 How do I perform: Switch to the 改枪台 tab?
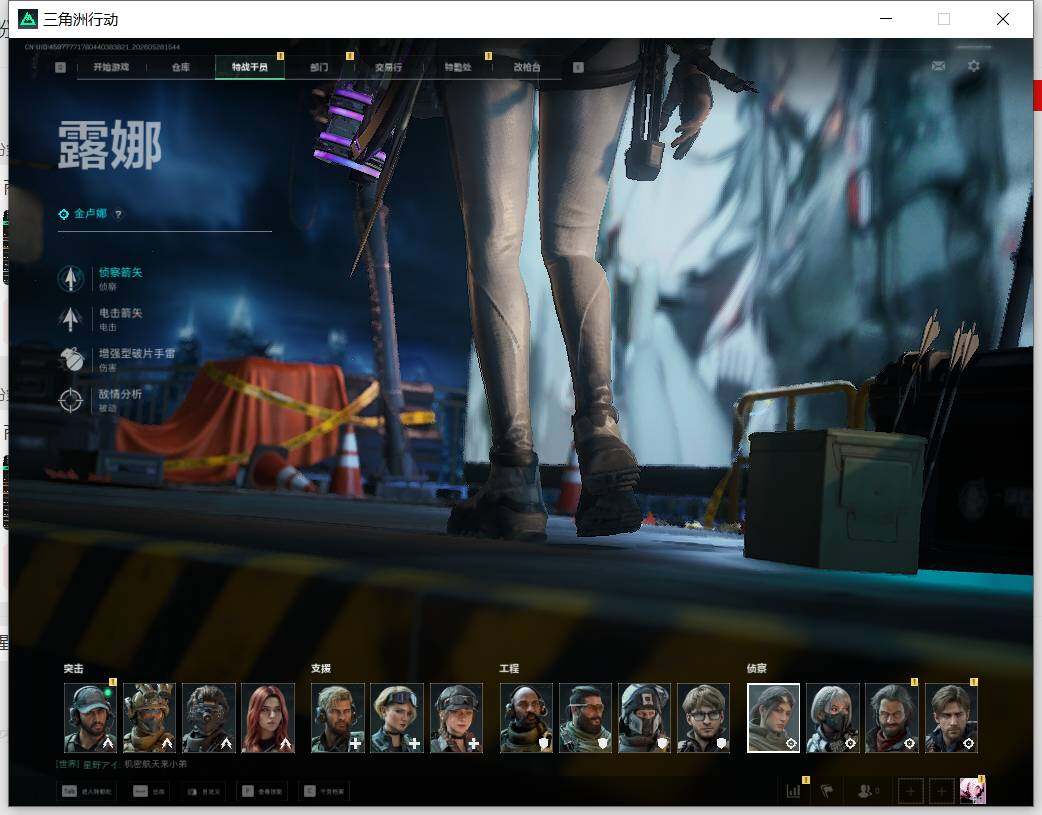tap(527, 67)
